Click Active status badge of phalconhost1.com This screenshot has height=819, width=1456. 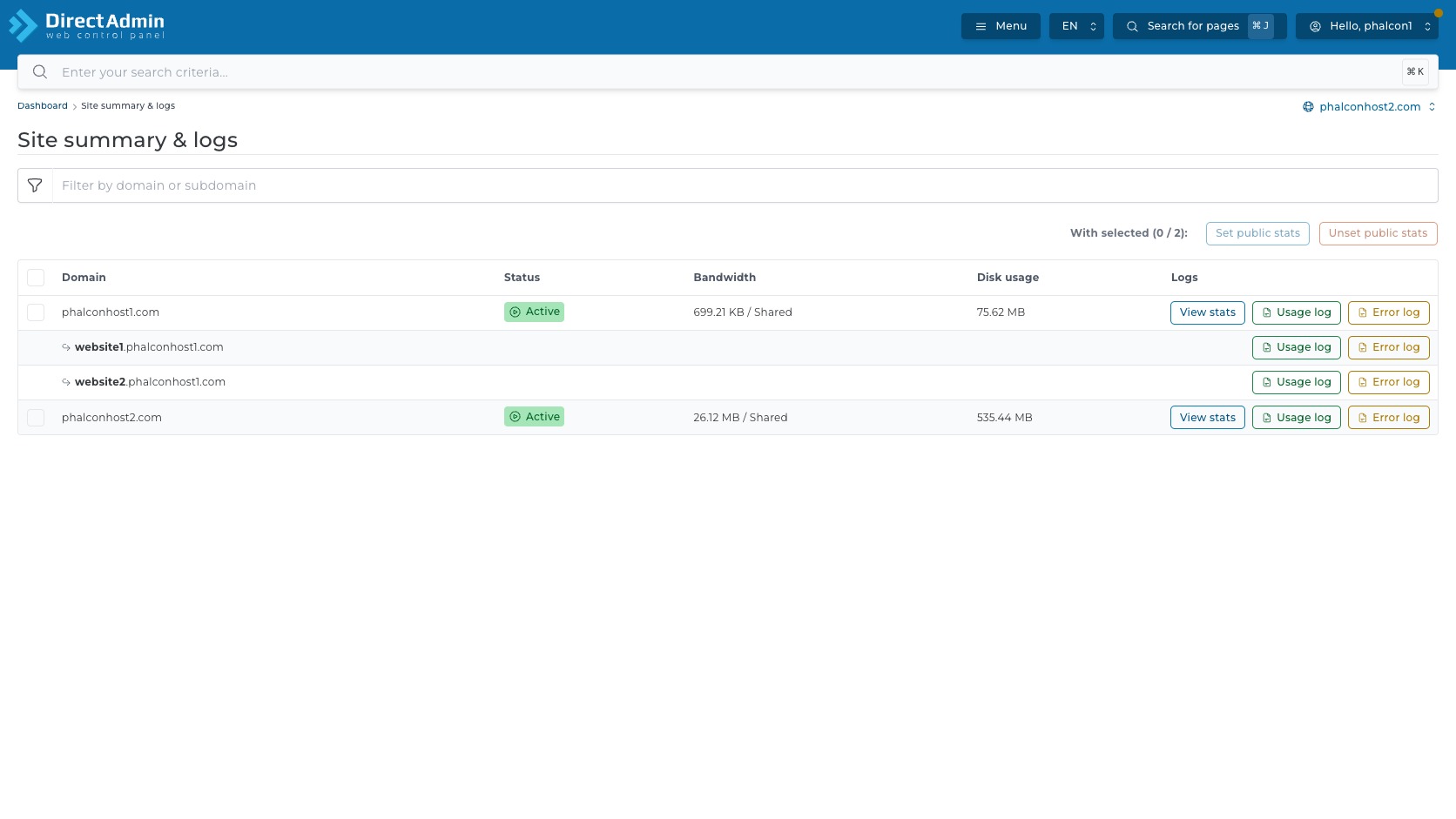tap(534, 312)
